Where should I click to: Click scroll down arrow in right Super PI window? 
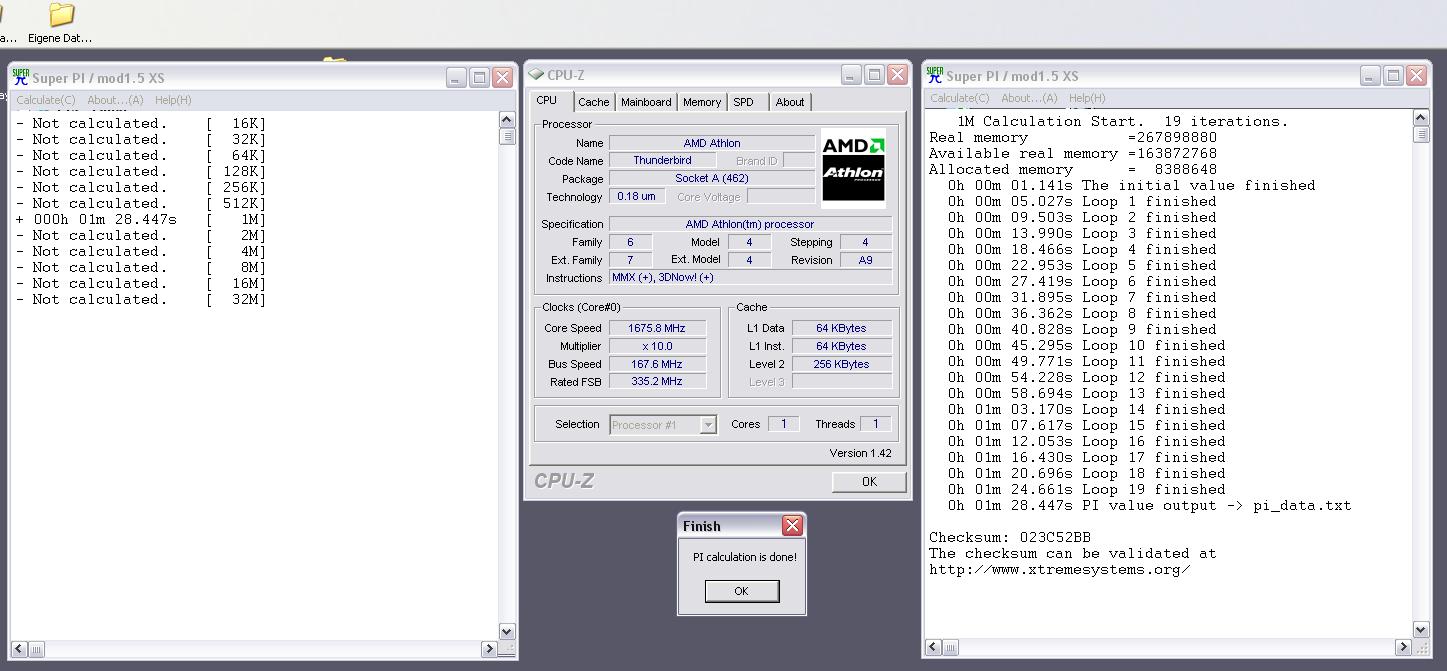click(x=1421, y=630)
